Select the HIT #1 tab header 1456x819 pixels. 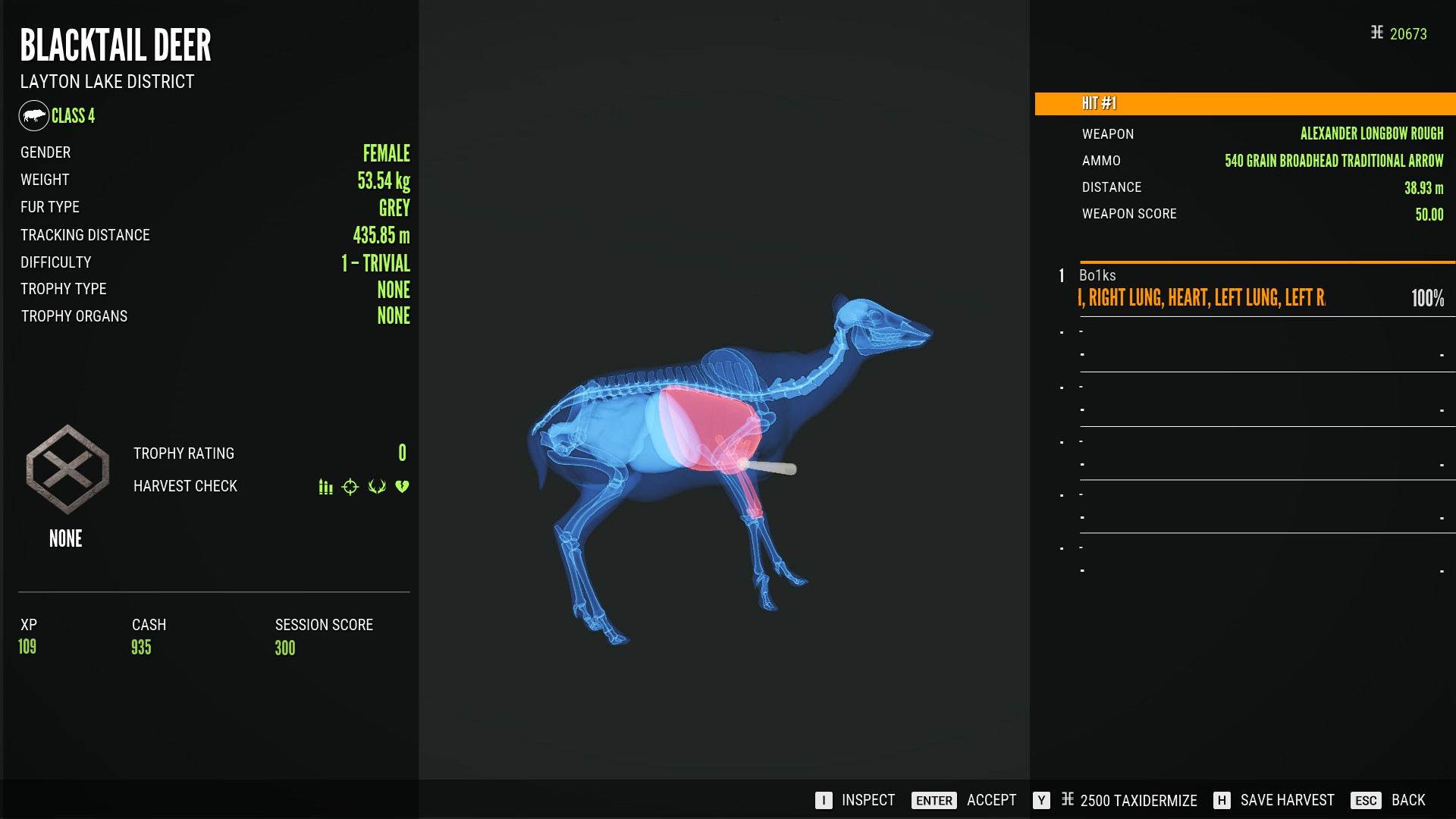(x=1245, y=104)
